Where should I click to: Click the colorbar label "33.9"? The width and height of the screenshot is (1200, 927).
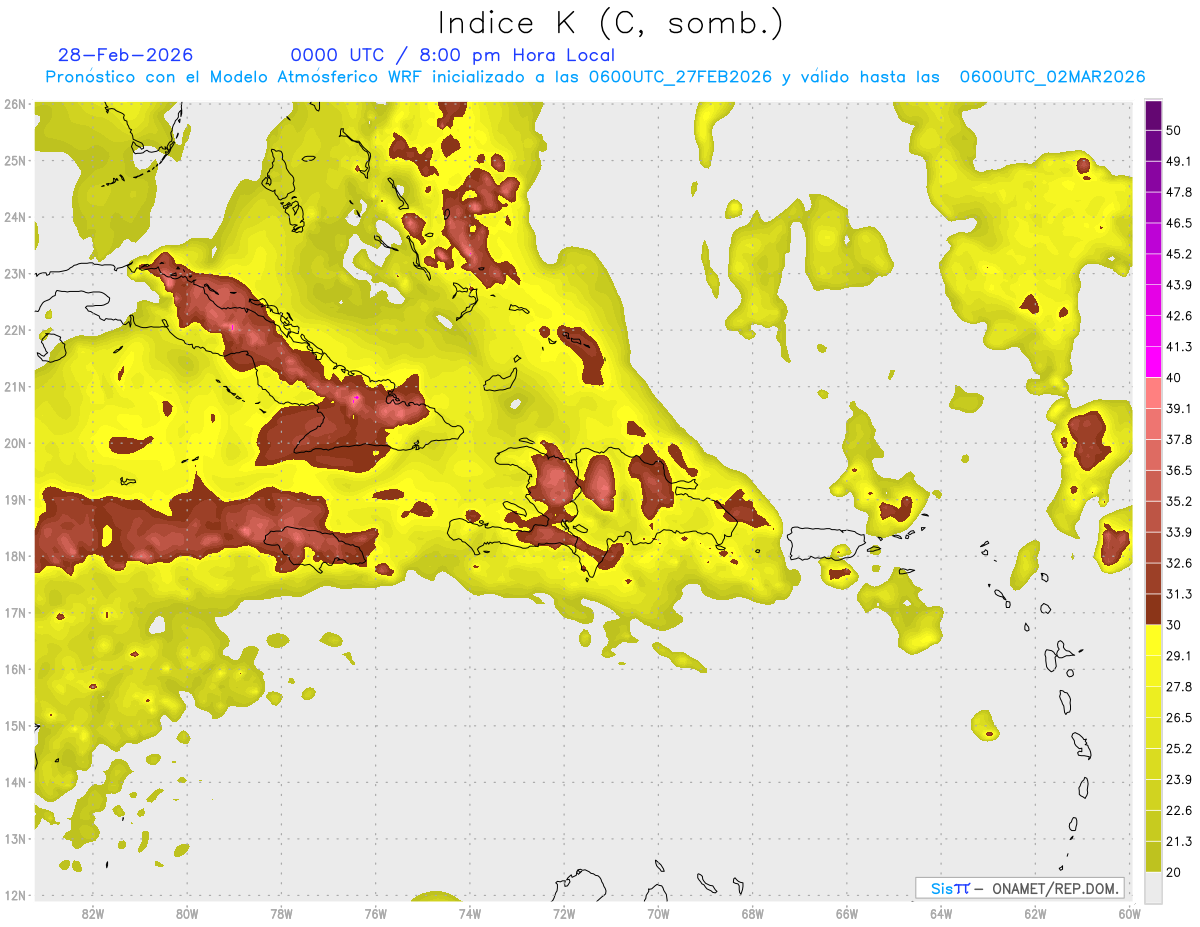(1179, 532)
